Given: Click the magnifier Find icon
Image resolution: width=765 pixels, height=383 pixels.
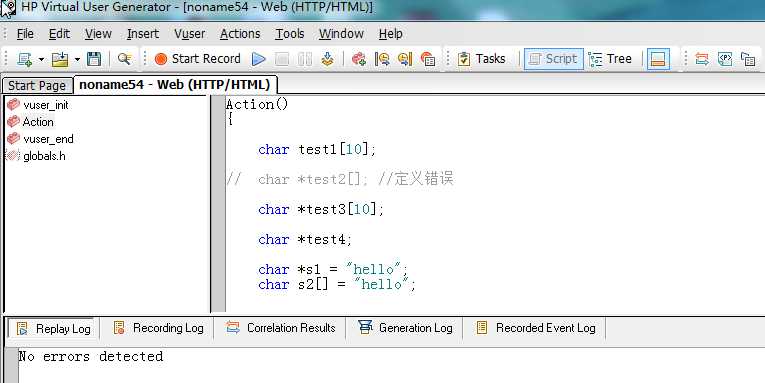Looking at the screenshot, I should (124, 59).
